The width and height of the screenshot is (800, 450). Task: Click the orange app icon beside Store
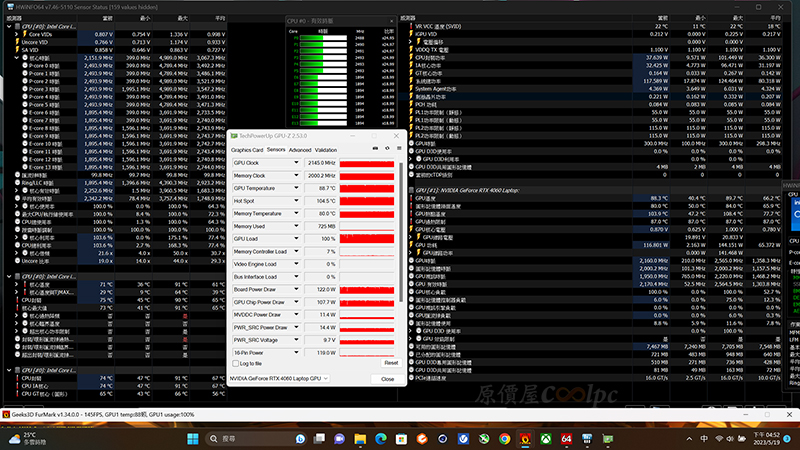click(x=422, y=439)
